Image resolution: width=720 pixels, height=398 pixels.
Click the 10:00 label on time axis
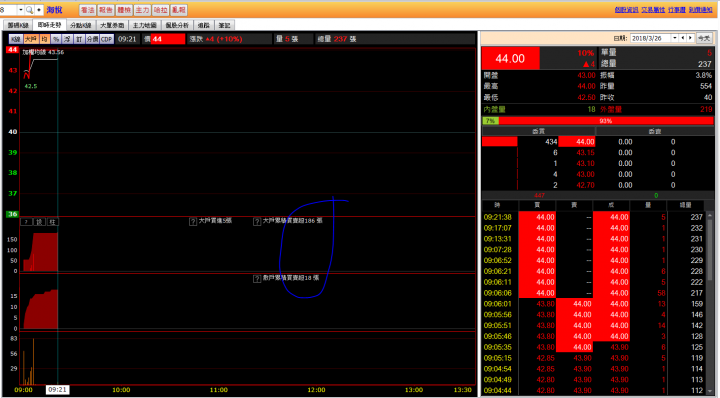121,390
